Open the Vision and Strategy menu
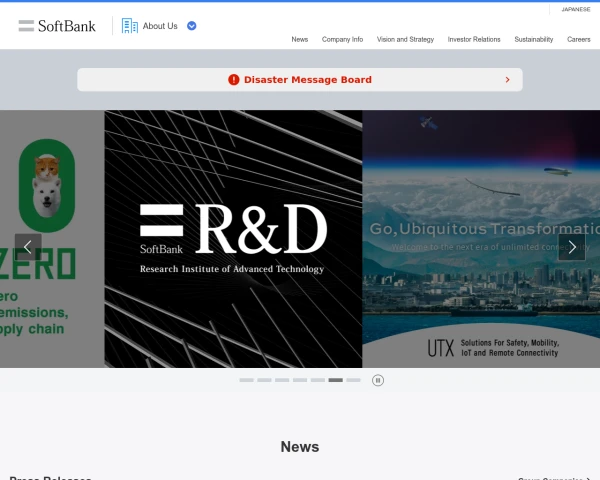This screenshot has height=480, width=600. tap(405, 39)
